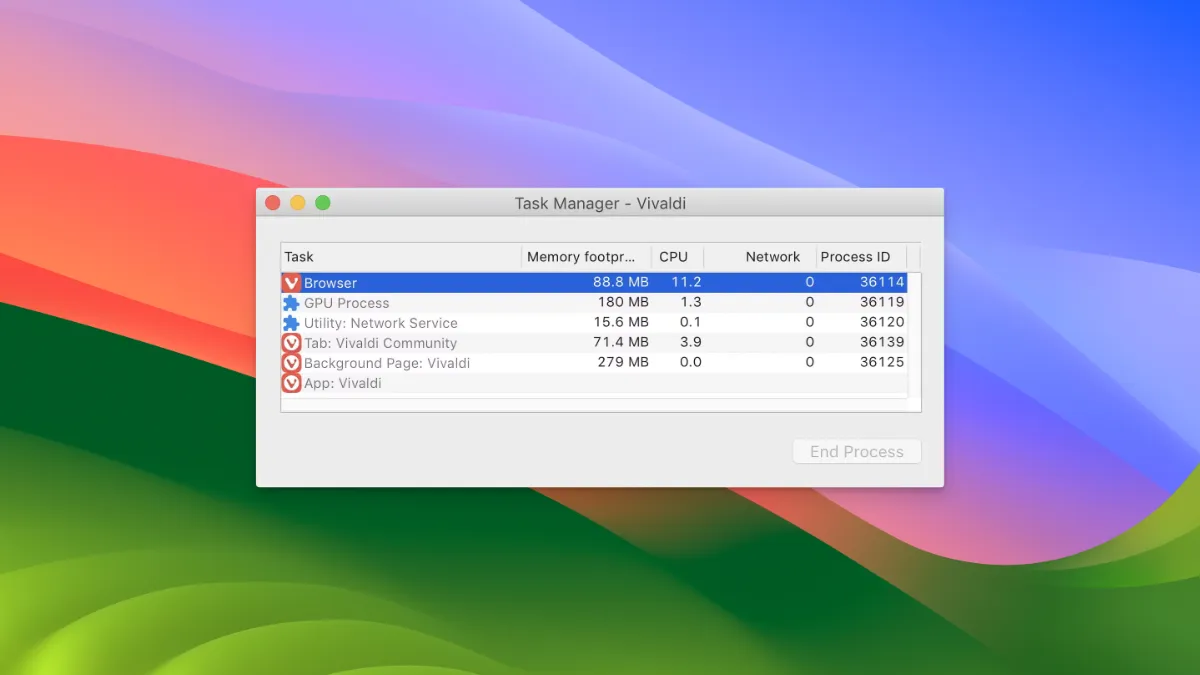Select the GPU Process task name
Image resolution: width=1200 pixels, height=675 pixels.
347,303
